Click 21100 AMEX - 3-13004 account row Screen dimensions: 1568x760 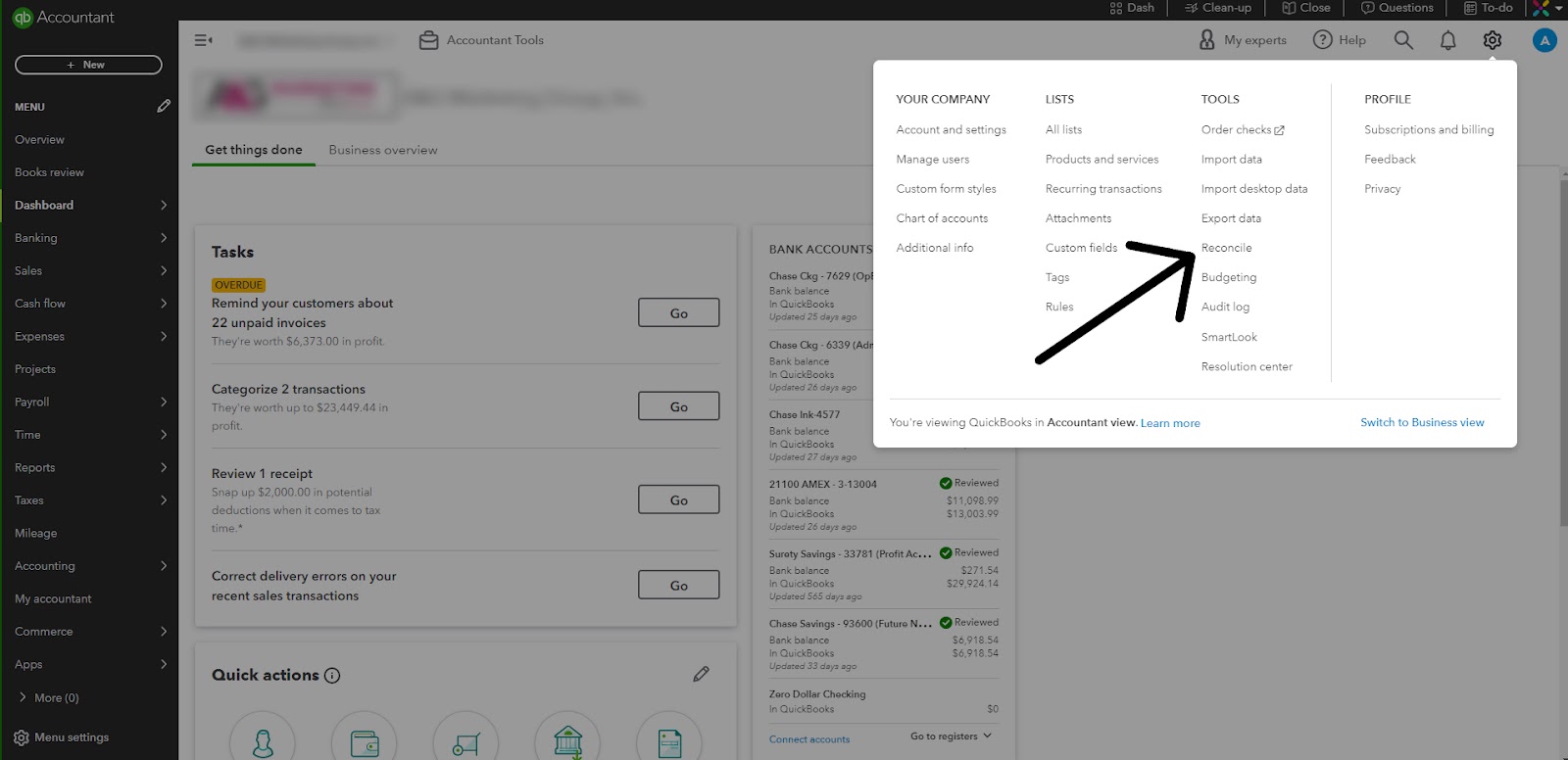(x=884, y=504)
